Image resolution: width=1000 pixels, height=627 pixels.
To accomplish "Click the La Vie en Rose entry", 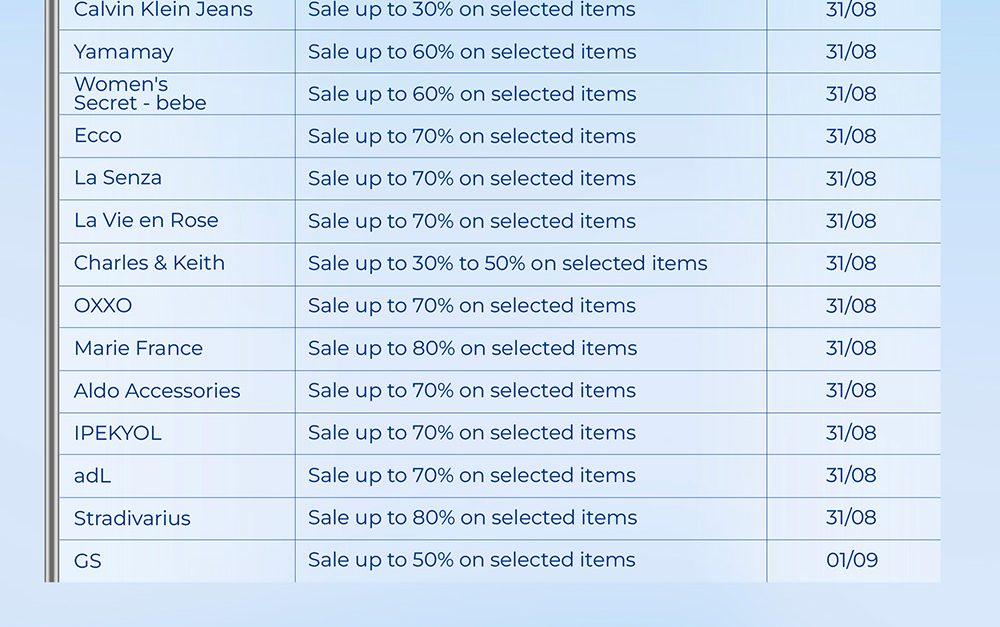I will tap(146, 221).
